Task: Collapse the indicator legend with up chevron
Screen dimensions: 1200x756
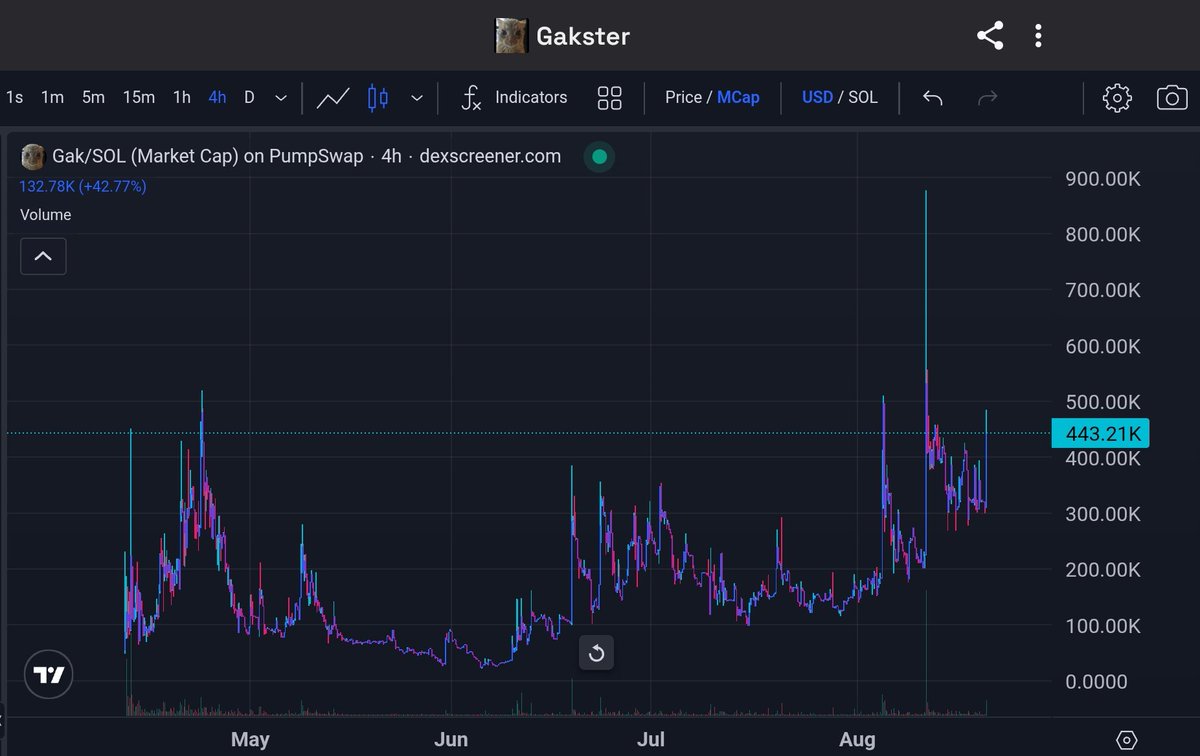Action: [x=43, y=256]
